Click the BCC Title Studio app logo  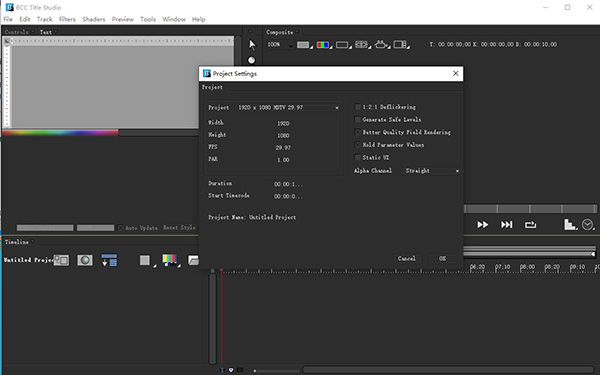(9, 7)
